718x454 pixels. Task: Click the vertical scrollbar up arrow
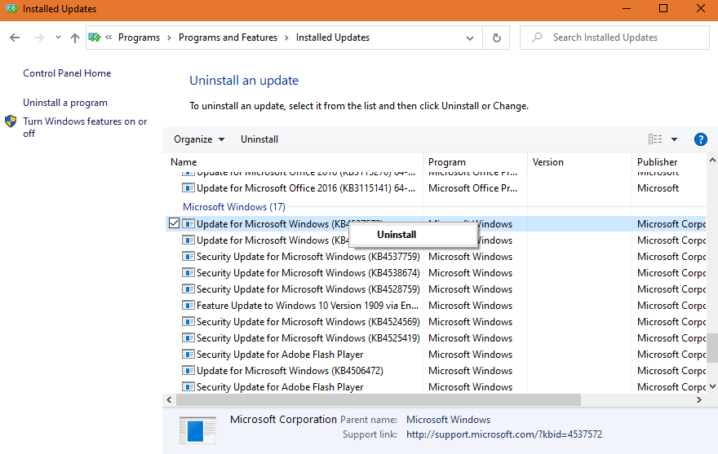(x=713, y=160)
